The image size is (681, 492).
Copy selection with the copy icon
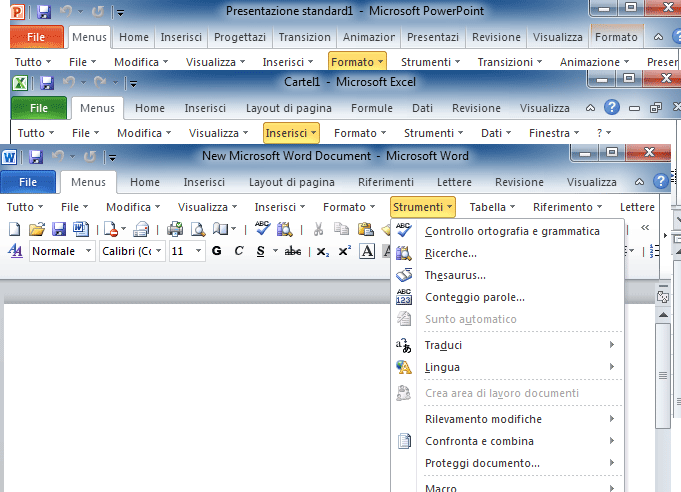point(341,229)
